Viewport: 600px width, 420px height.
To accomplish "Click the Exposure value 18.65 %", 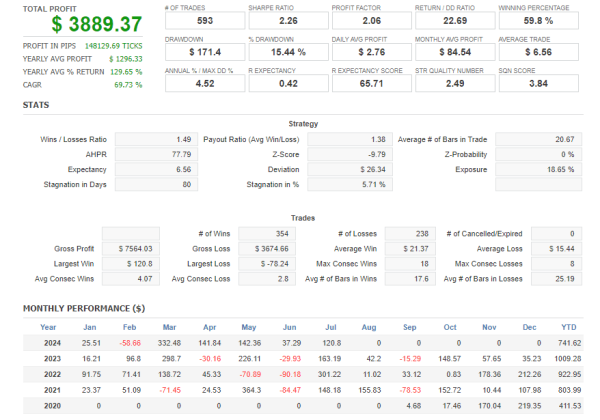I will pos(538,169).
